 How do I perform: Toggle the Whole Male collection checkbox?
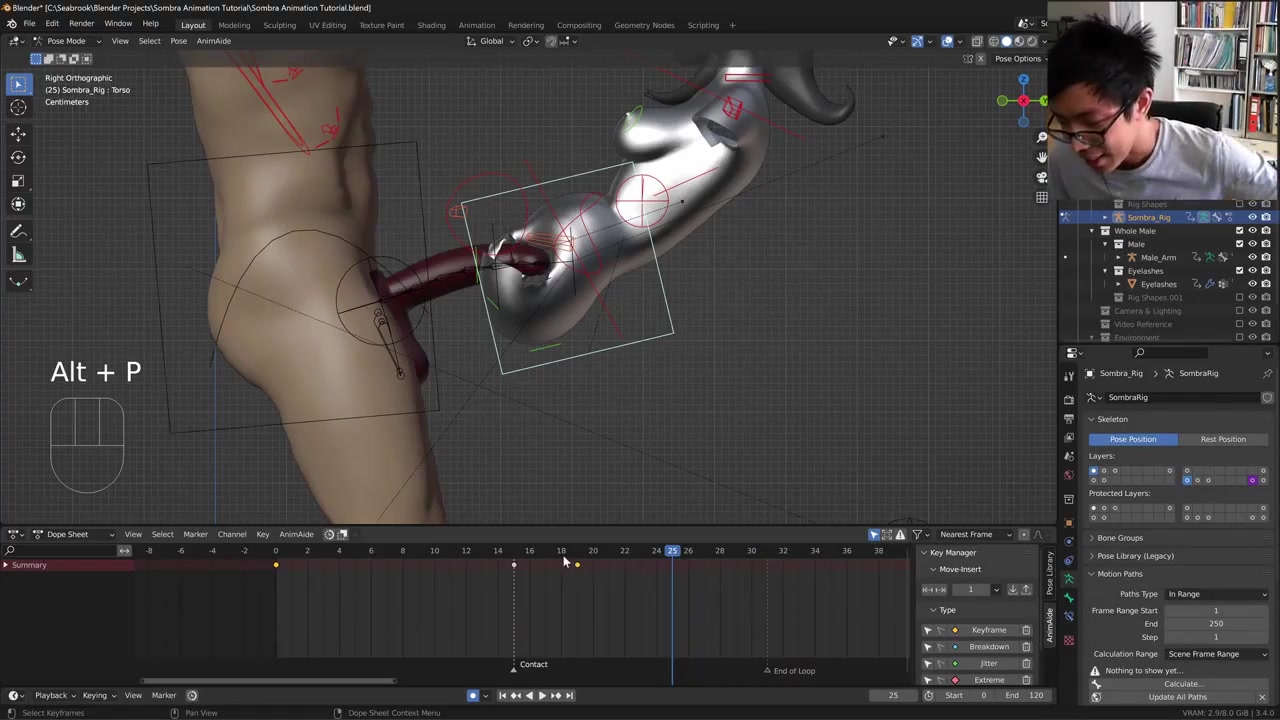(1239, 231)
